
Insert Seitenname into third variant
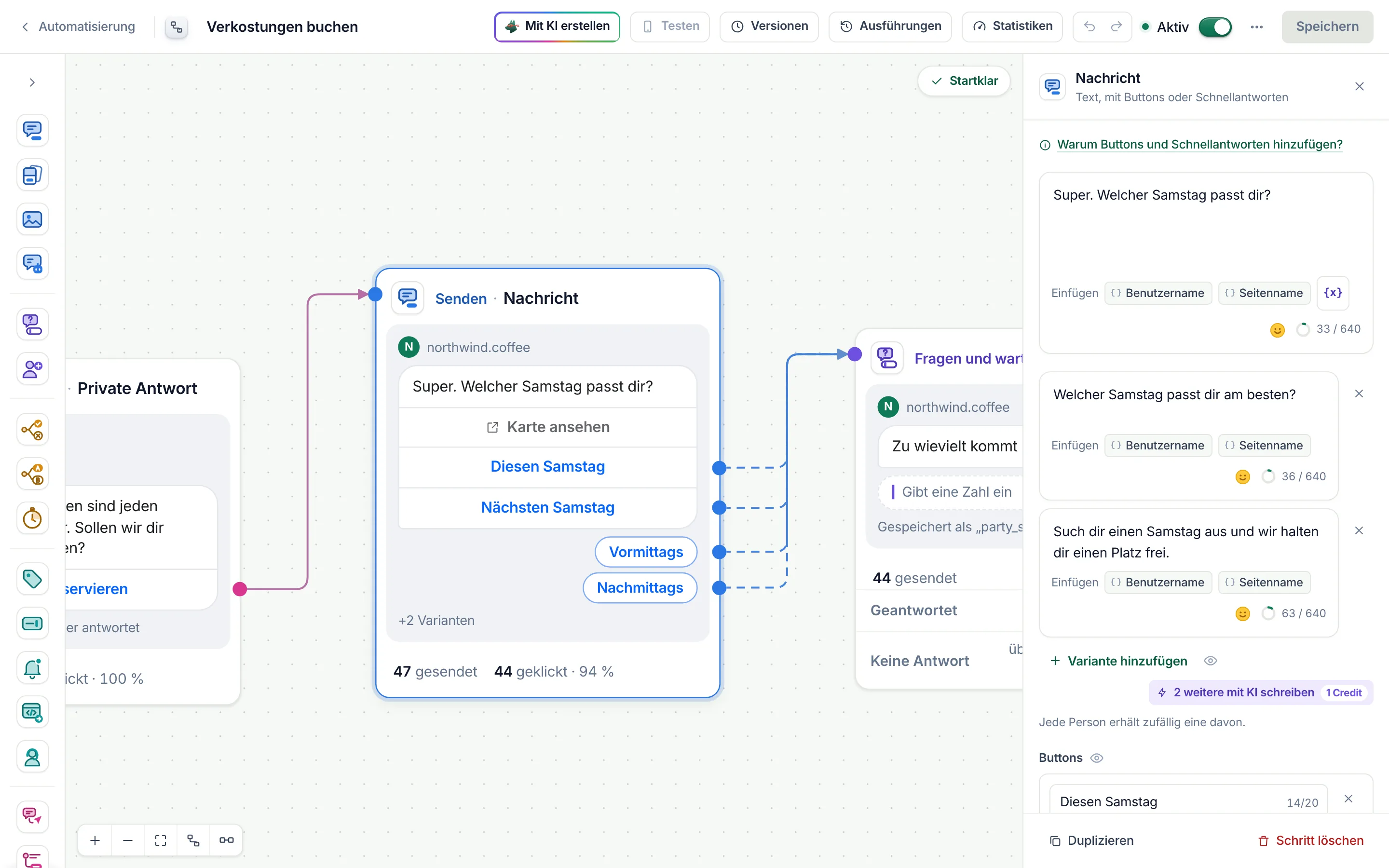click(x=1264, y=582)
